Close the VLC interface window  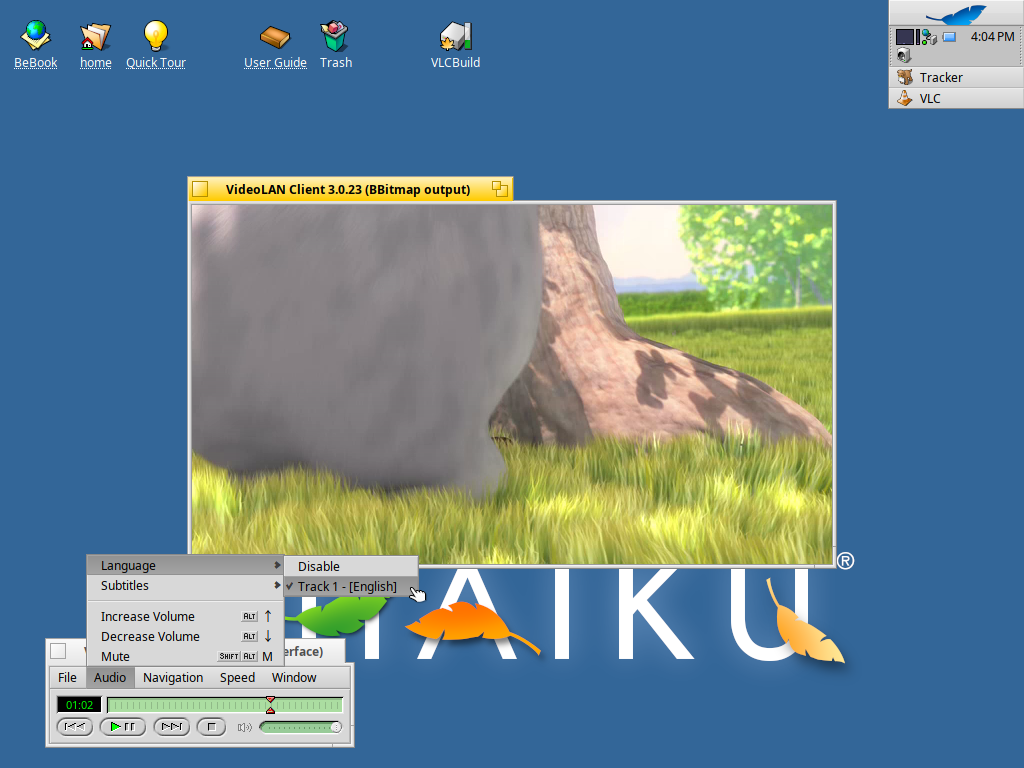coord(58,651)
